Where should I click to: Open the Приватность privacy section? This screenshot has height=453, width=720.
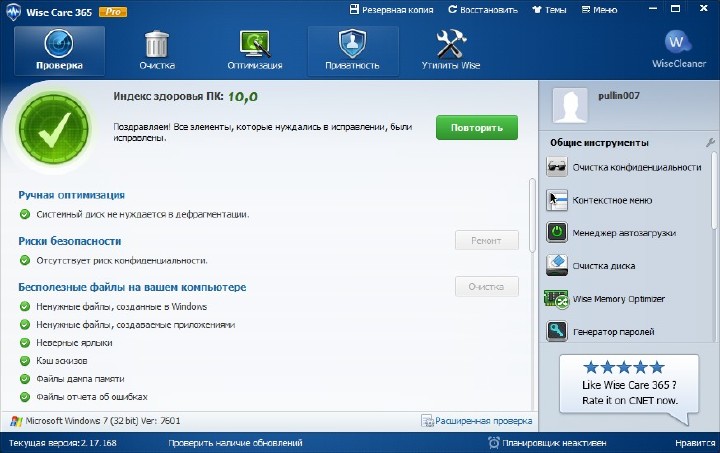351,51
